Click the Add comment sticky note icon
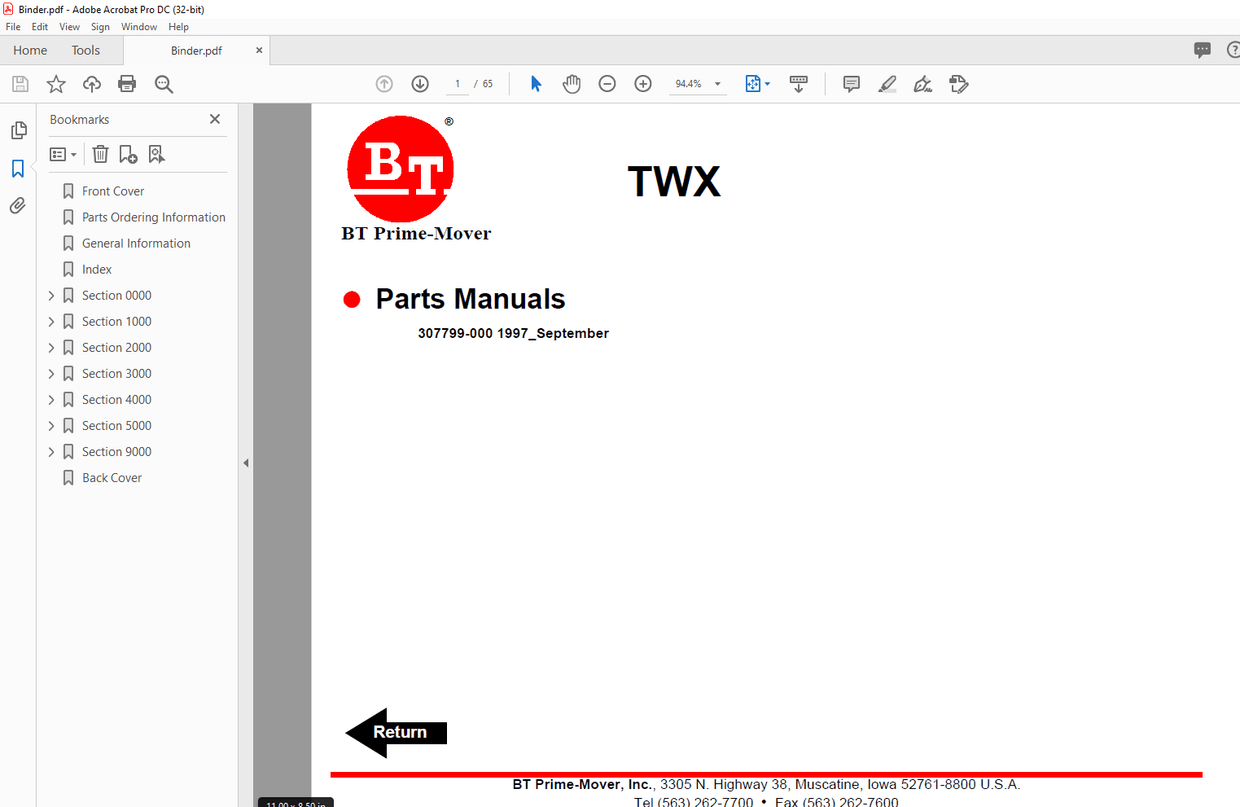Image resolution: width=1240 pixels, height=807 pixels. (850, 84)
